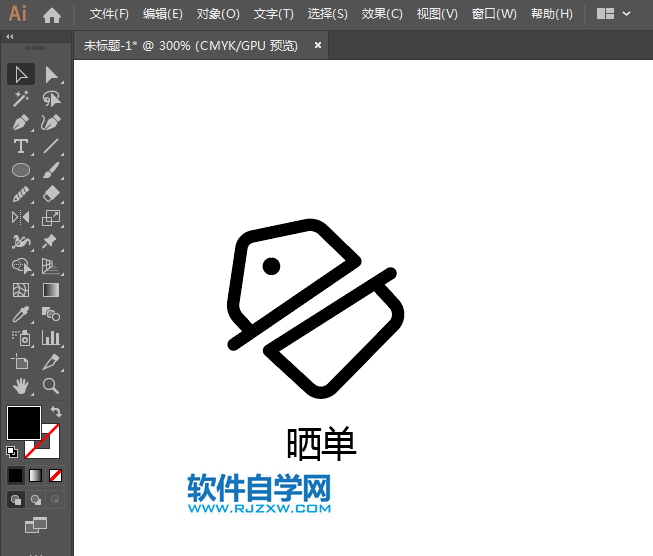The image size is (653, 556).
Task: Select the Blend tool
Action: tap(51, 314)
